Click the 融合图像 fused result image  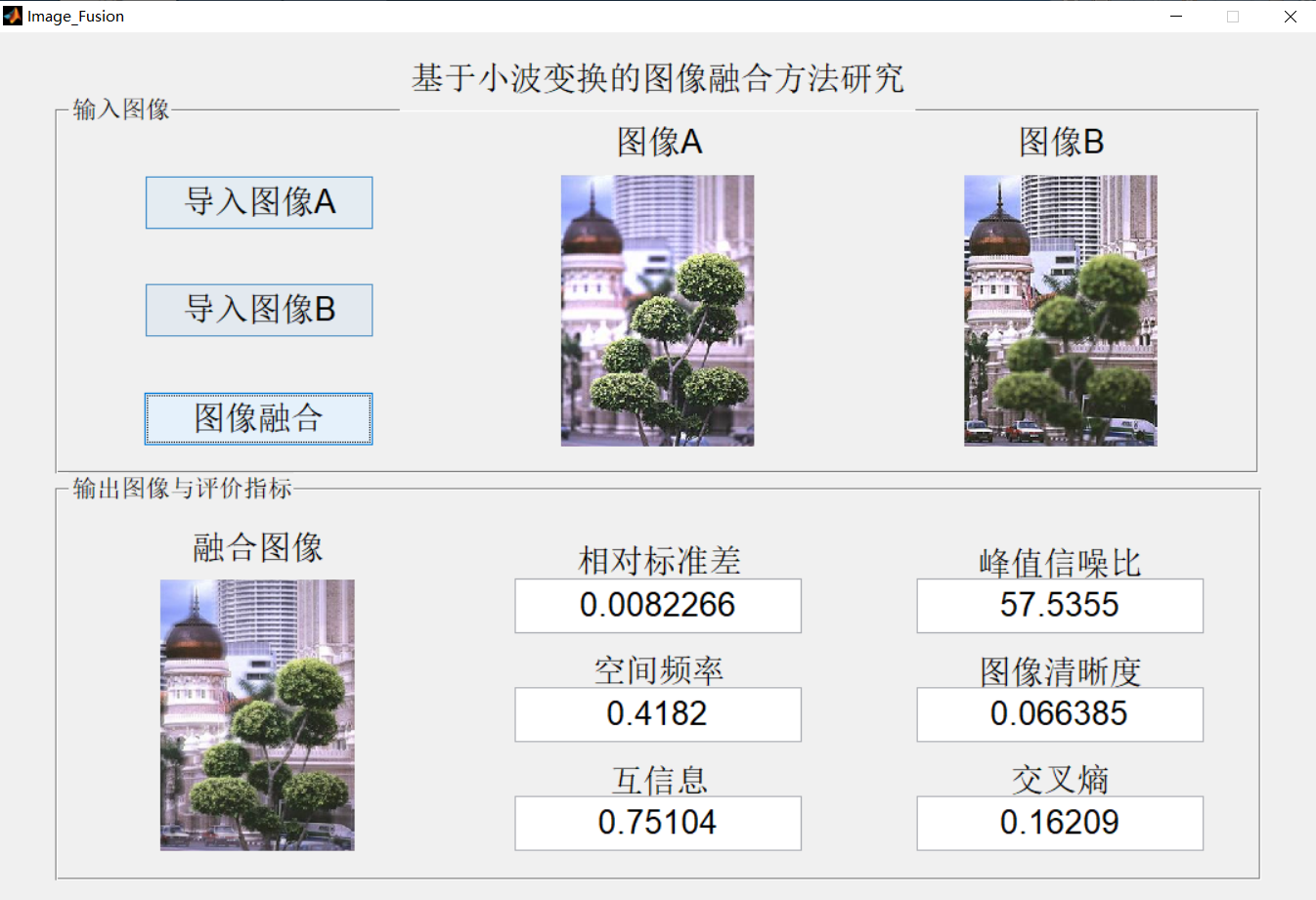pos(256,716)
